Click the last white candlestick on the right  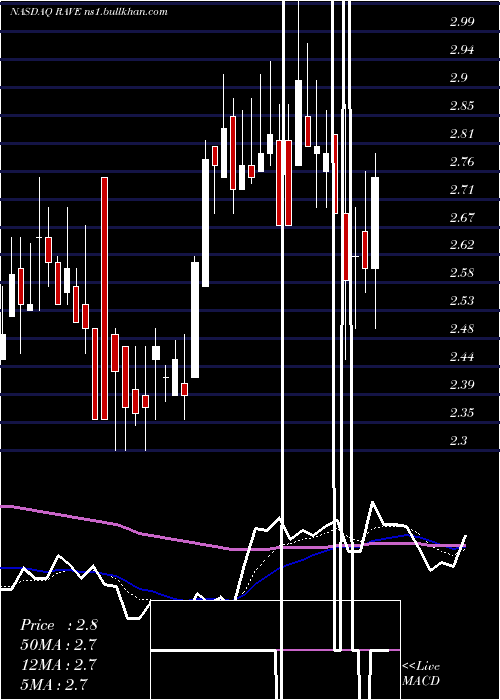pyautogui.click(x=375, y=223)
